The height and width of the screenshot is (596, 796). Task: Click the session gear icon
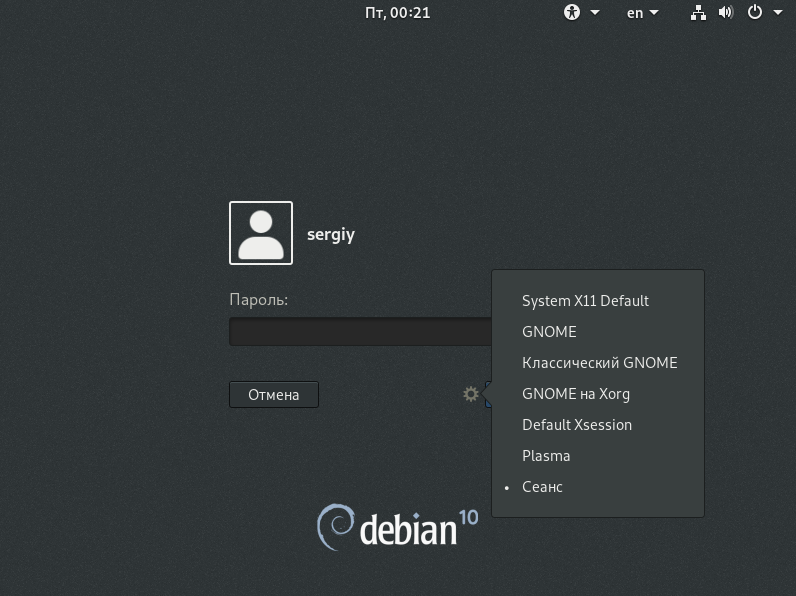471,394
